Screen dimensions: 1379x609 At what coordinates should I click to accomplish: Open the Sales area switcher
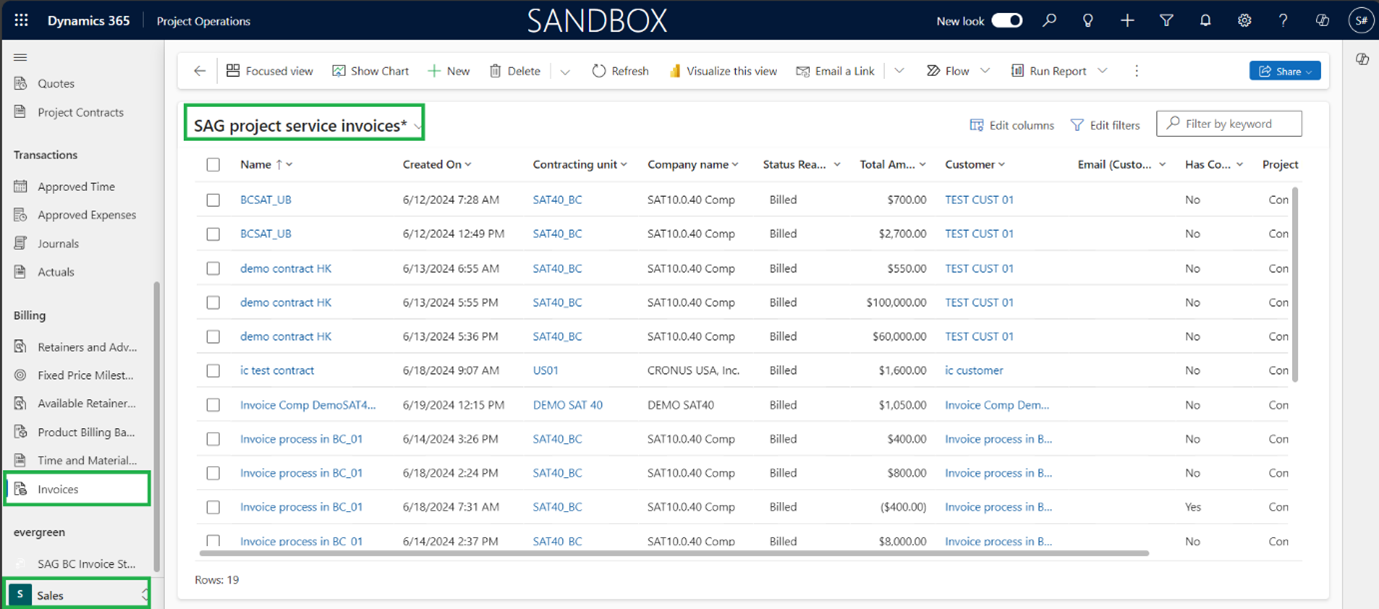point(78,595)
